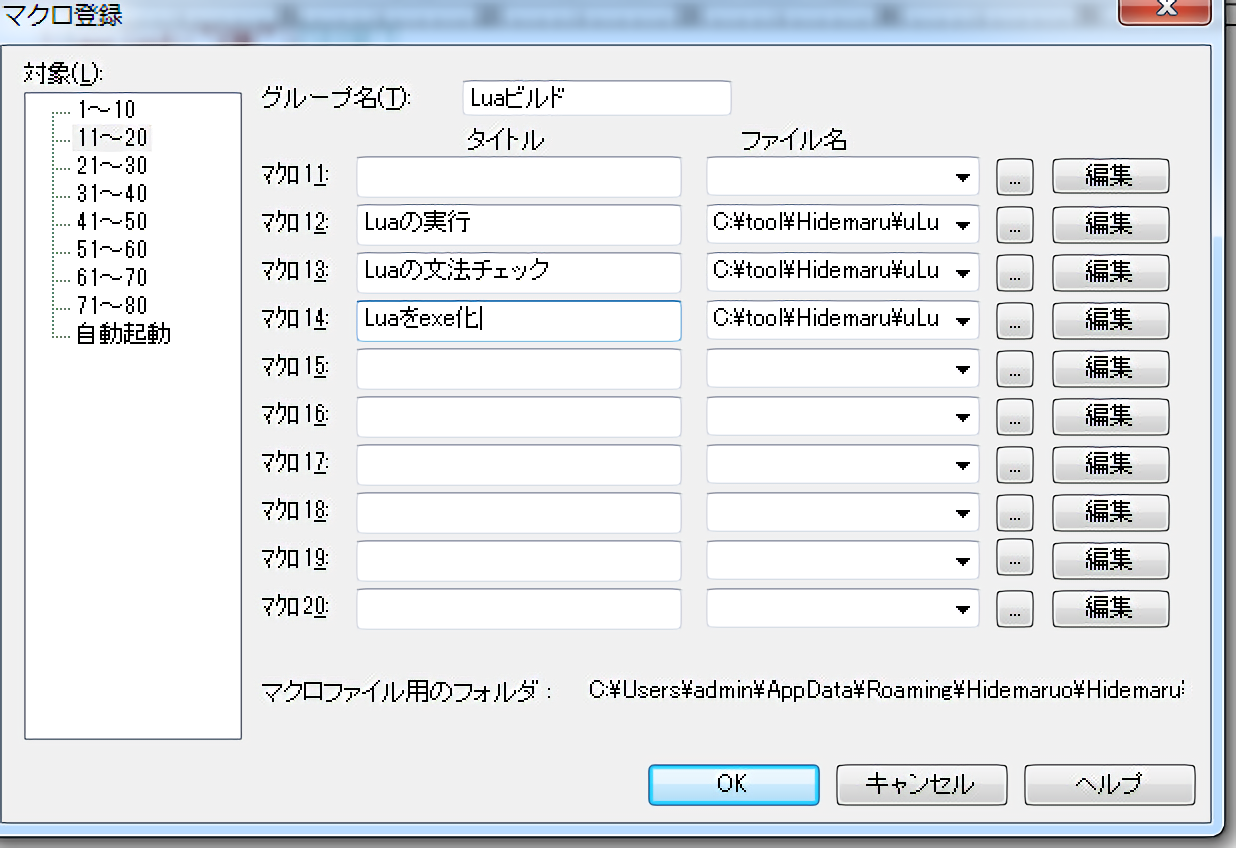Click browse button for Macro 20
The height and width of the screenshot is (848, 1236).
(x=1014, y=608)
